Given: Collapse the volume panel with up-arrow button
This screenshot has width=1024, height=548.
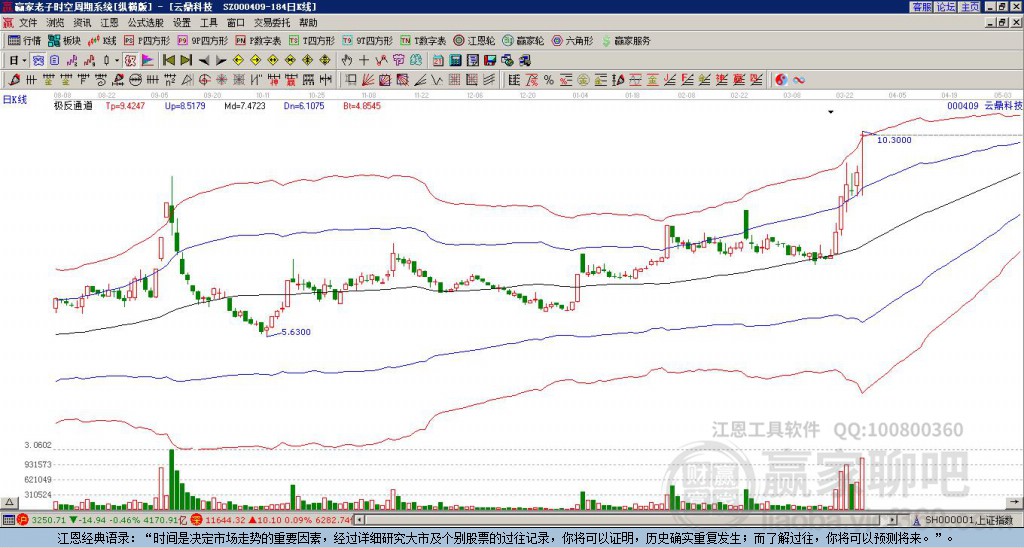Looking at the screenshot, I should coord(8,502).
